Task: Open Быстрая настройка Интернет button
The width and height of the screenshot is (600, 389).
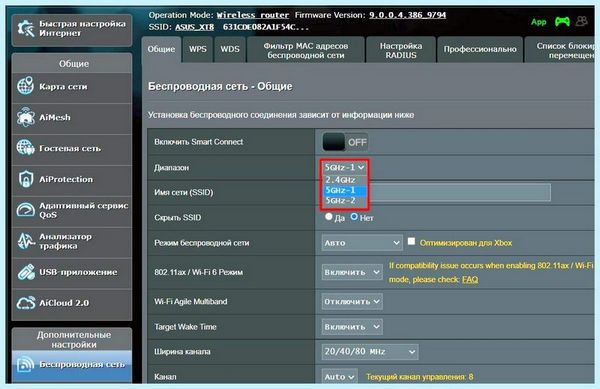Action: coord(72,29)
